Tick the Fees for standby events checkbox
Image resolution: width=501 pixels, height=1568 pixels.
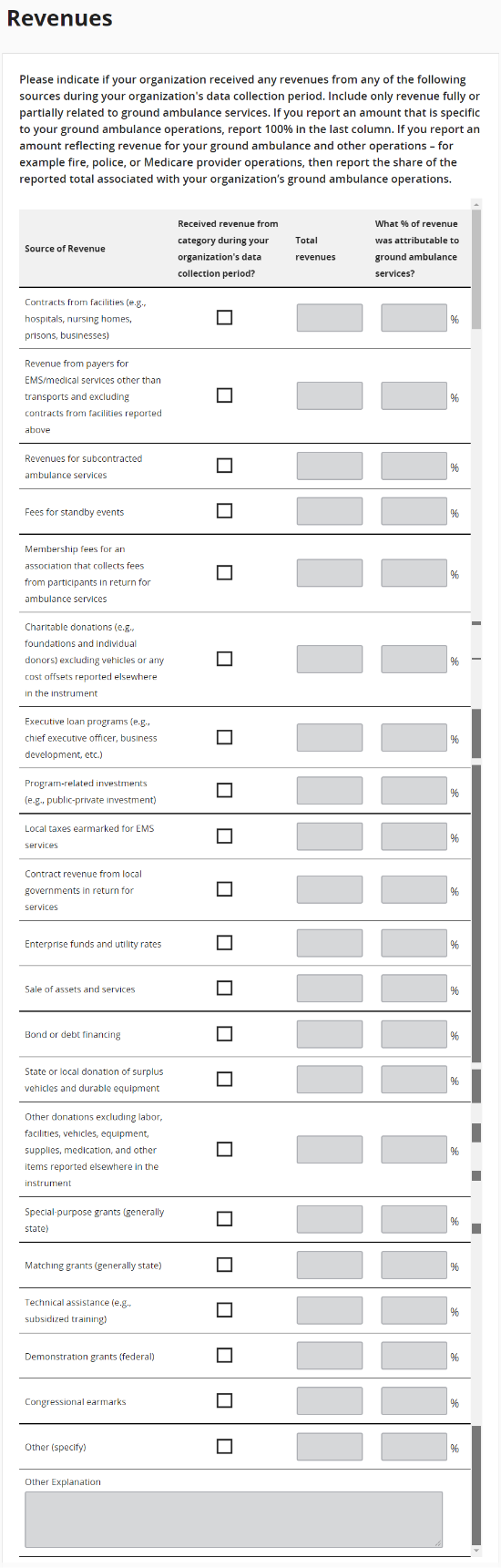[x=224, y=510]
